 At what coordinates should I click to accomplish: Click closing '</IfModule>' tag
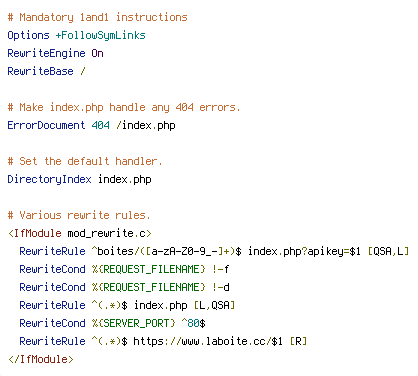click(x=41, y=359)
